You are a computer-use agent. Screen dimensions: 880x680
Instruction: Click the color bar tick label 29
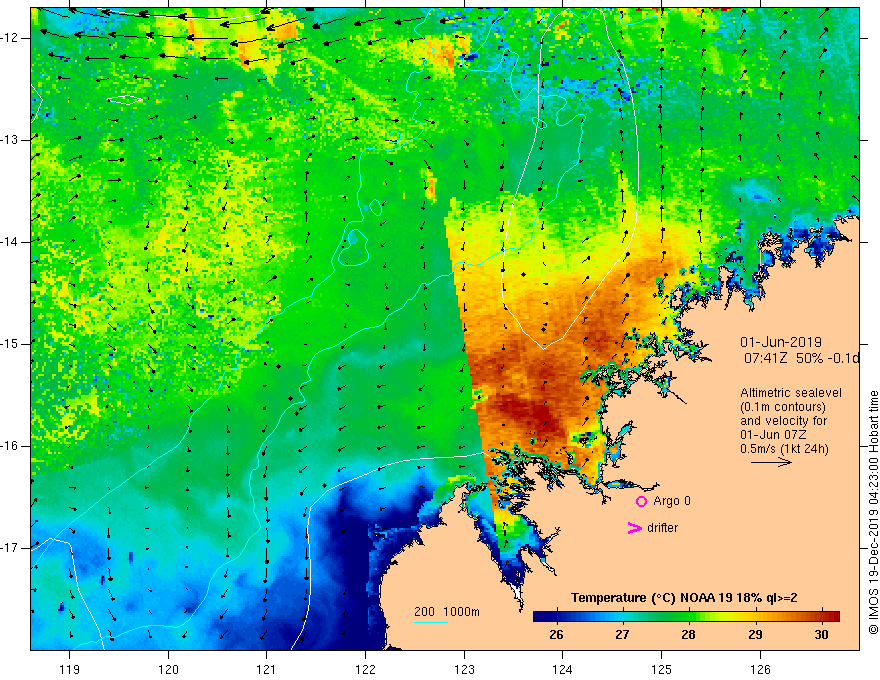pyautogui.click(x=755, y=635)
